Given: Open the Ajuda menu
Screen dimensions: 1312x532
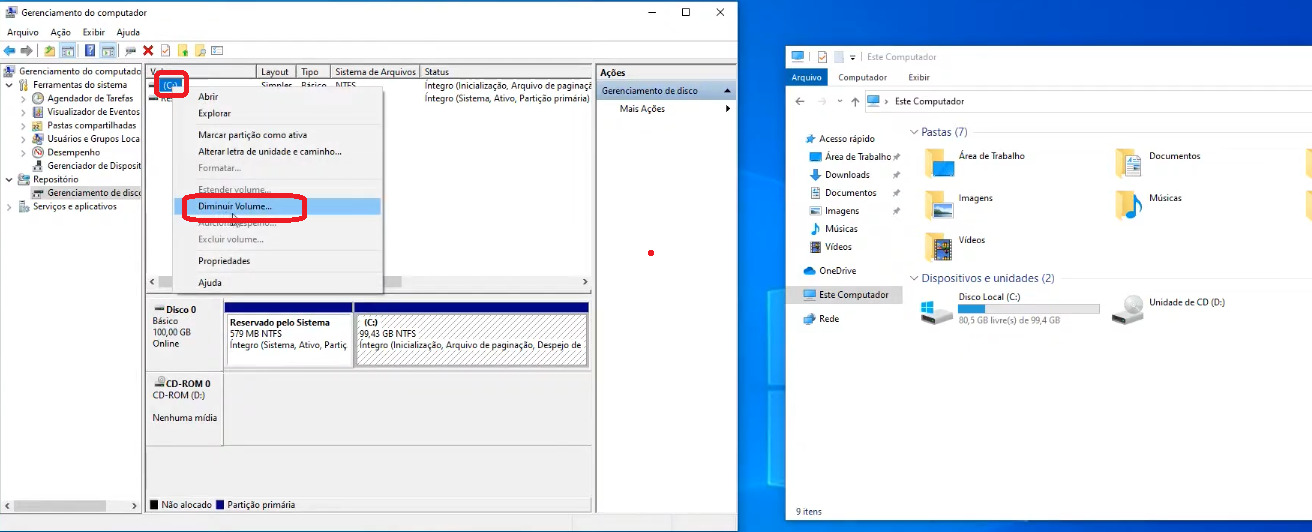Looking at the screenshot, I should tap(128, 32).
